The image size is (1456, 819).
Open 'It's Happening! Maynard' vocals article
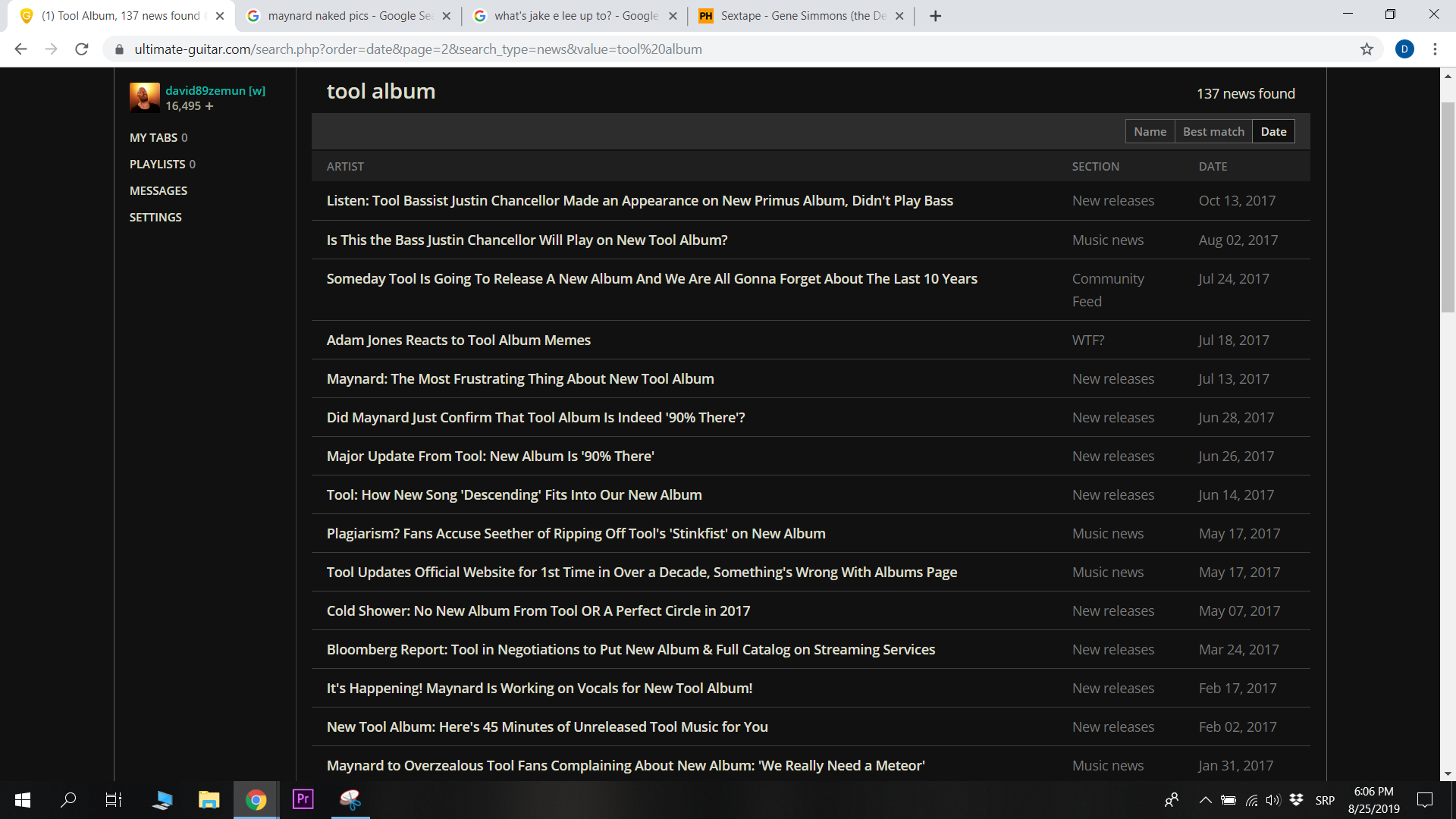(539, 688)
